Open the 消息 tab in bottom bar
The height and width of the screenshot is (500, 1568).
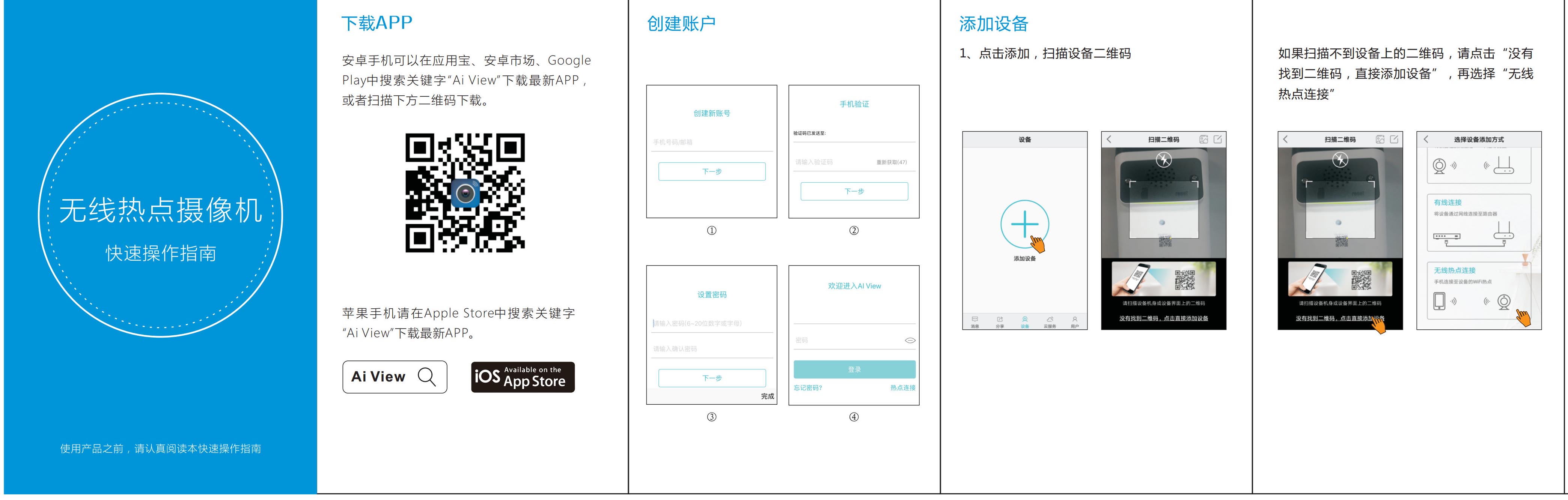(975, 322)
